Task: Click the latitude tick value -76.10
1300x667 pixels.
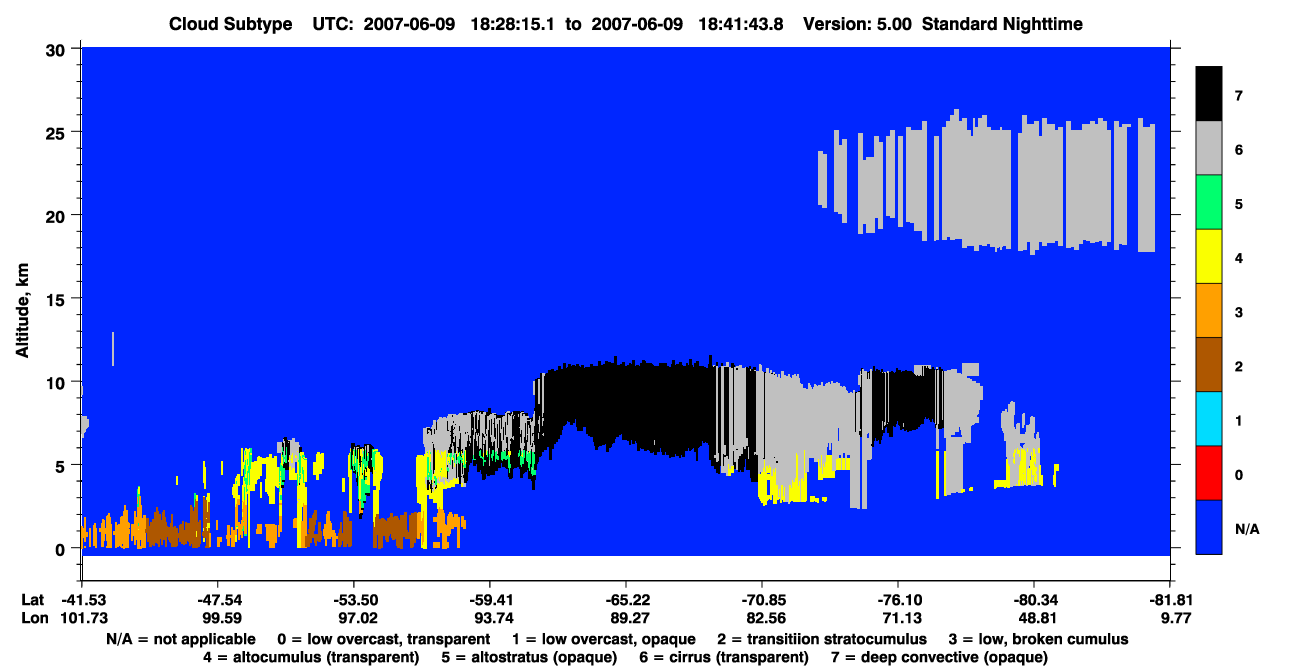Action: (898, 600)
